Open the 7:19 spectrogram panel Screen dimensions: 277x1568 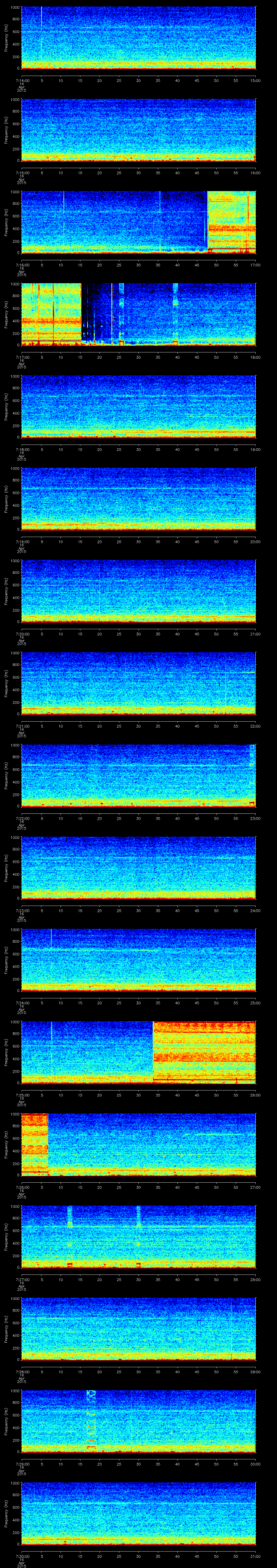(x=138, y=499)
